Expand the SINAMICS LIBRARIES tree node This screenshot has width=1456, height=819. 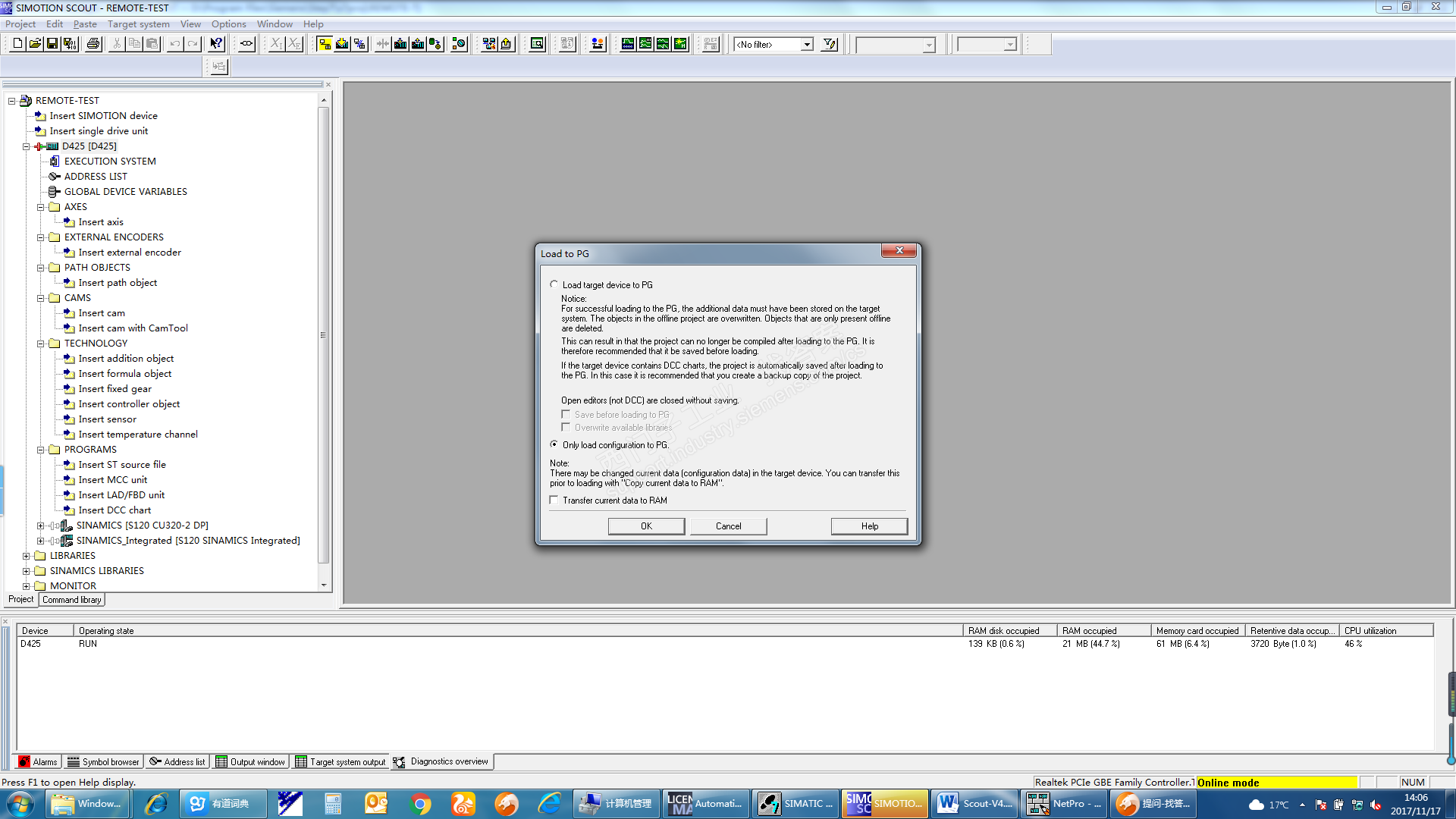coord(27,571)
